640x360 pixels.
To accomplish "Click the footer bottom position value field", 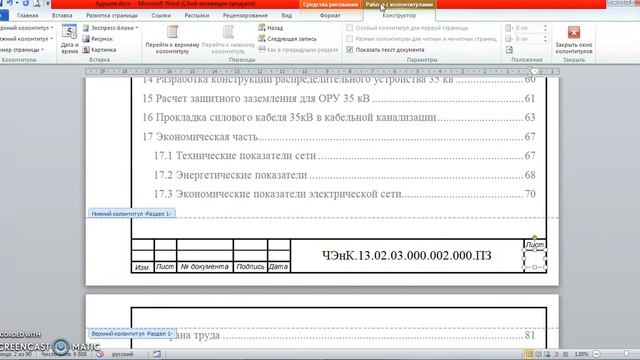I will [x=528, y=39].
